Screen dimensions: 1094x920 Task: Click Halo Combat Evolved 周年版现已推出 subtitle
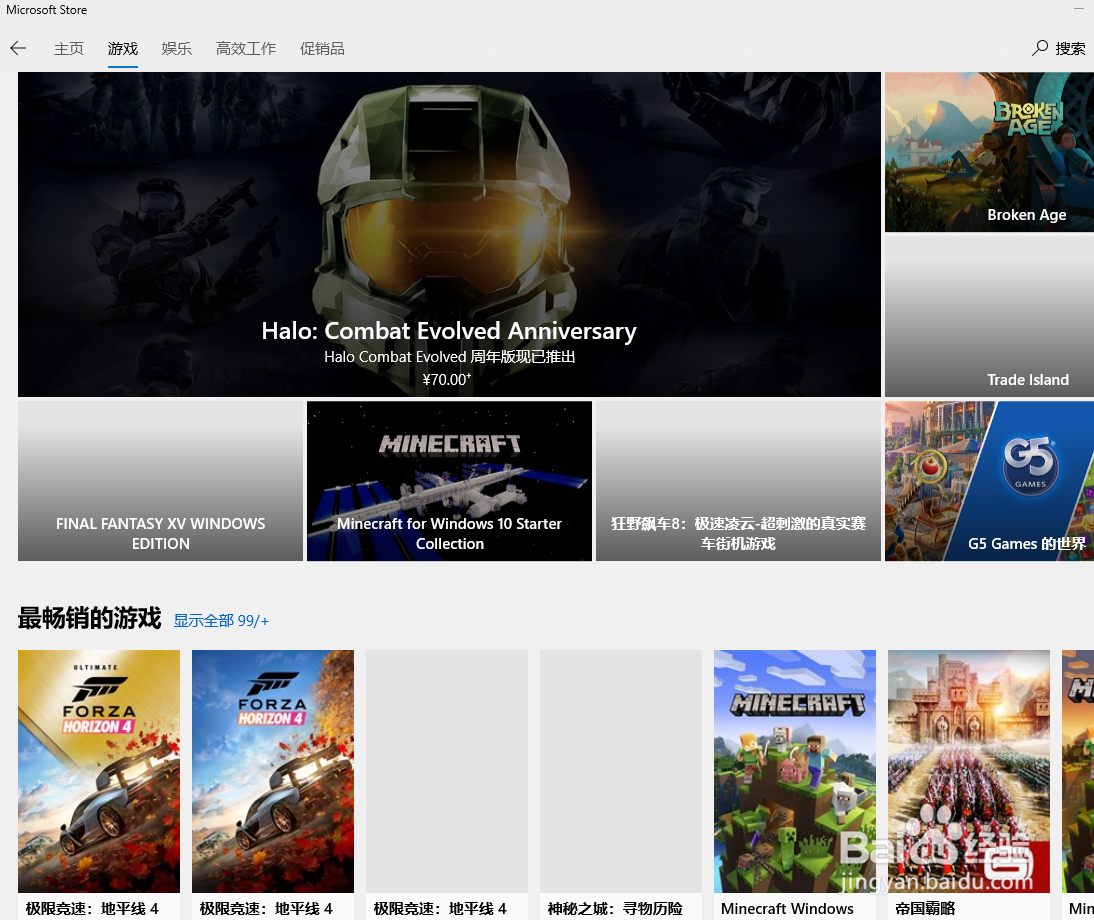tap(449, 356)
